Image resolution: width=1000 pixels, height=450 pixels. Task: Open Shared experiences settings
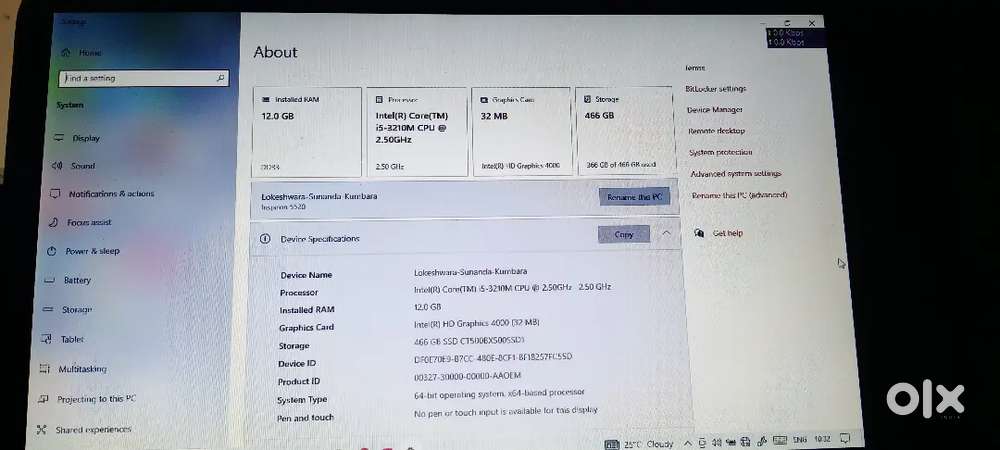pyautogui.click(x=93, y=430)
